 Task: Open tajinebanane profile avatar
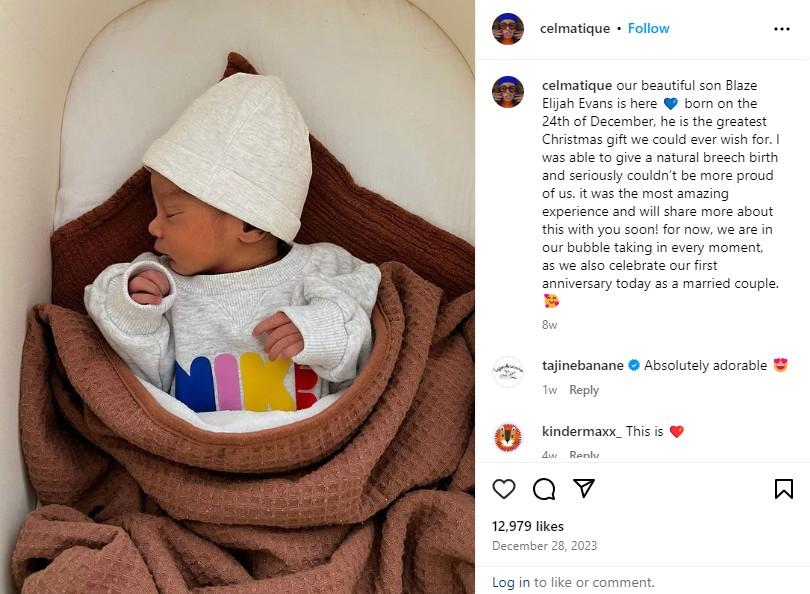click(x=508, y=372)
